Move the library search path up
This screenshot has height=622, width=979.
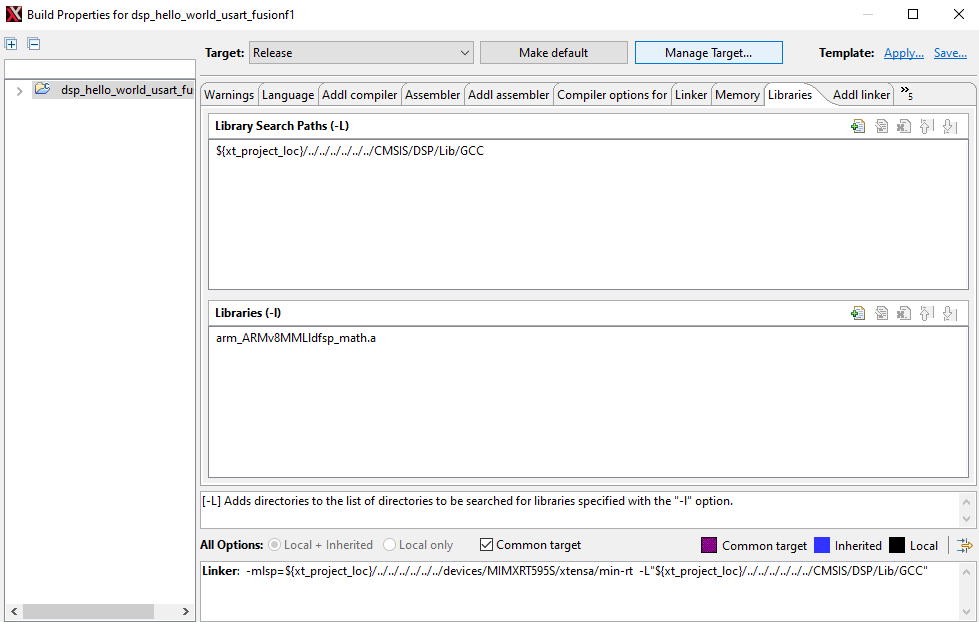pos(927,126)
